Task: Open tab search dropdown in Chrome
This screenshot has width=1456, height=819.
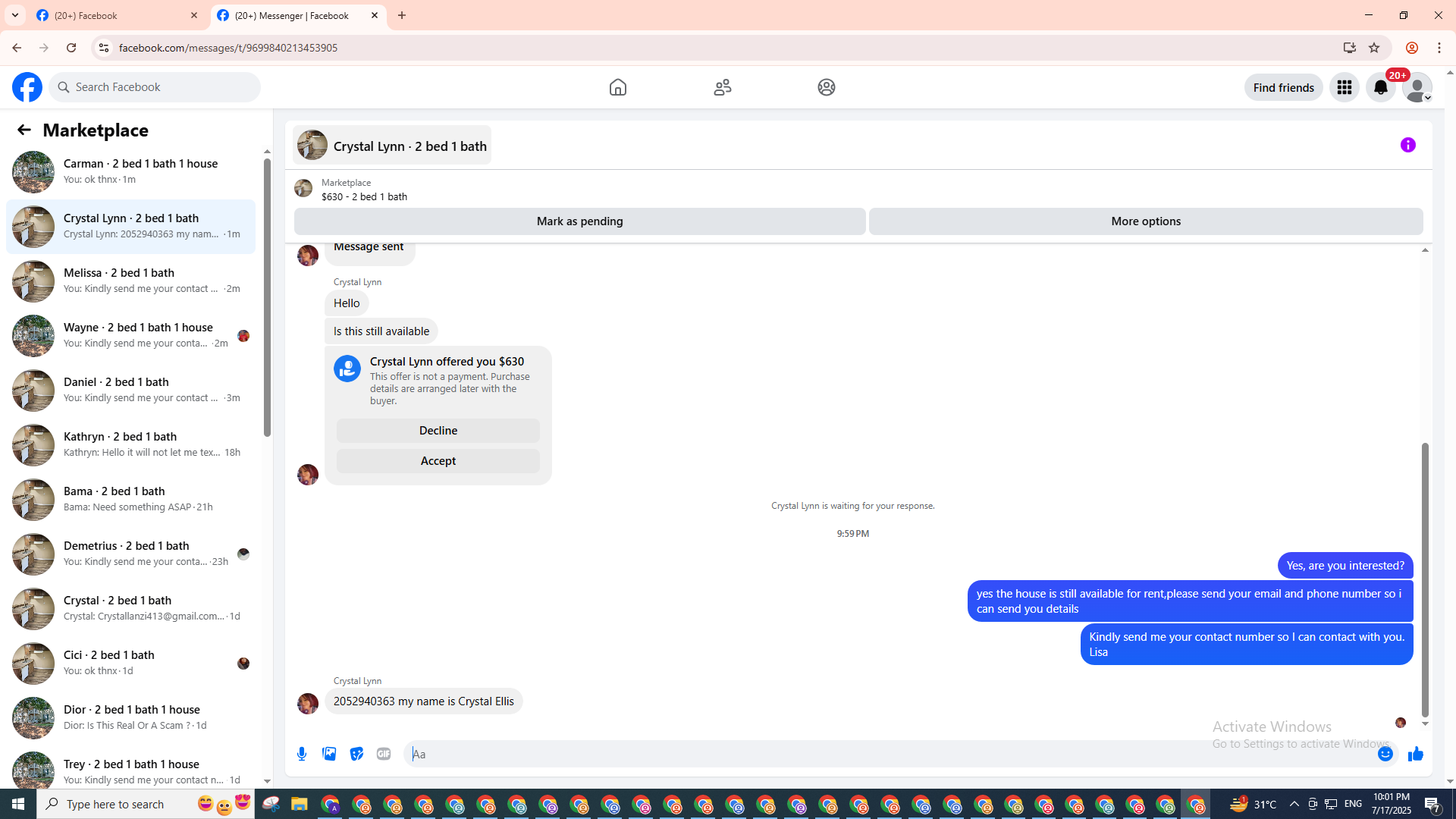Action: pos(15,15)
